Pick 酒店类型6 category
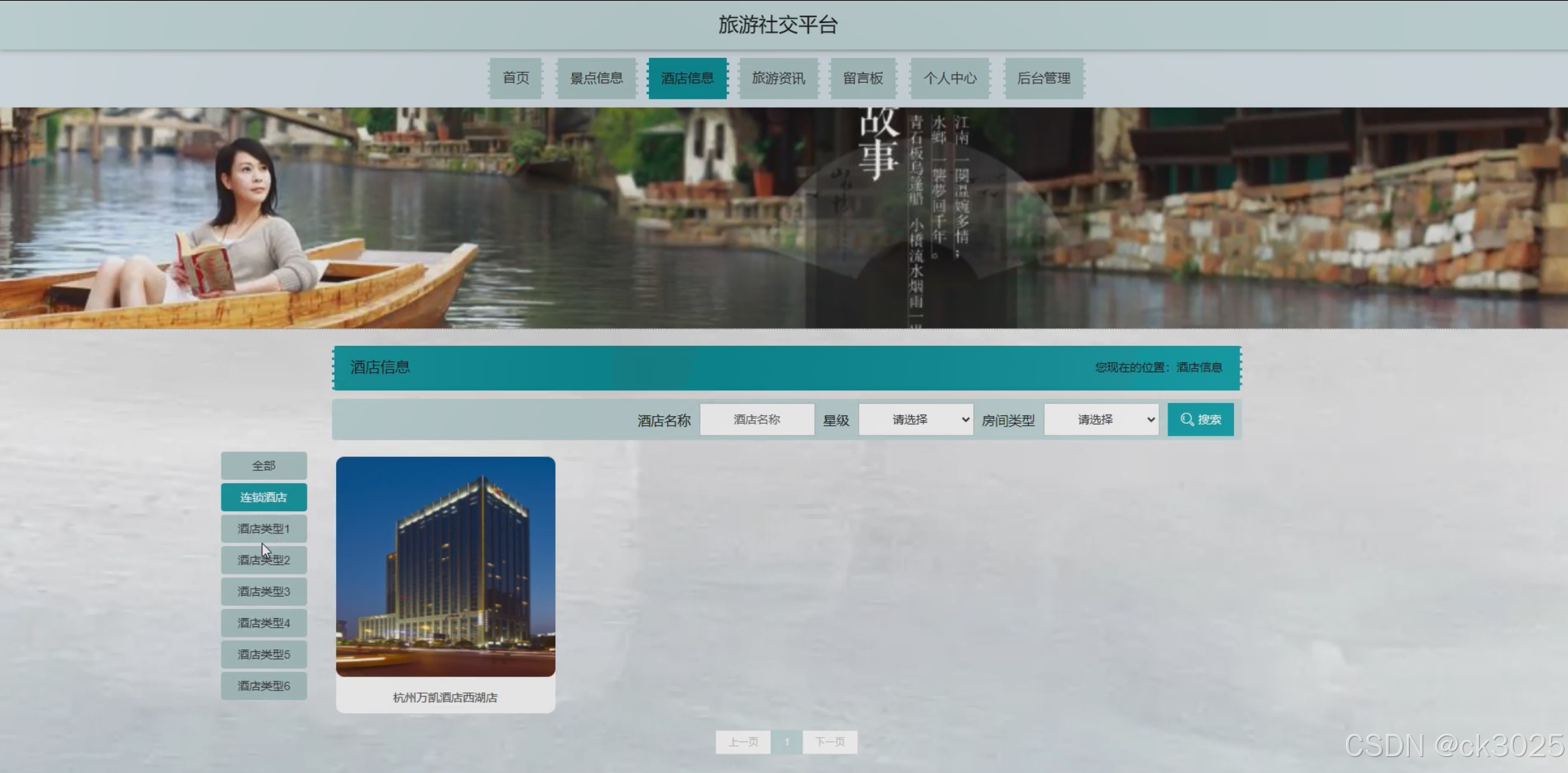The width and height of the screenshot is (1568, 773). (x=264, y=685)
